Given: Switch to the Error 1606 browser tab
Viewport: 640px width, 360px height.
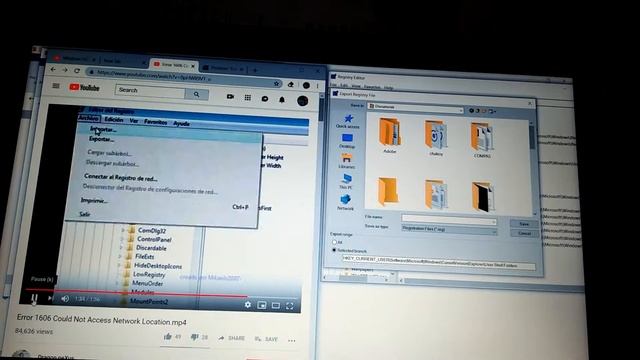Looking at the screenshot, I should pos(173,65).
